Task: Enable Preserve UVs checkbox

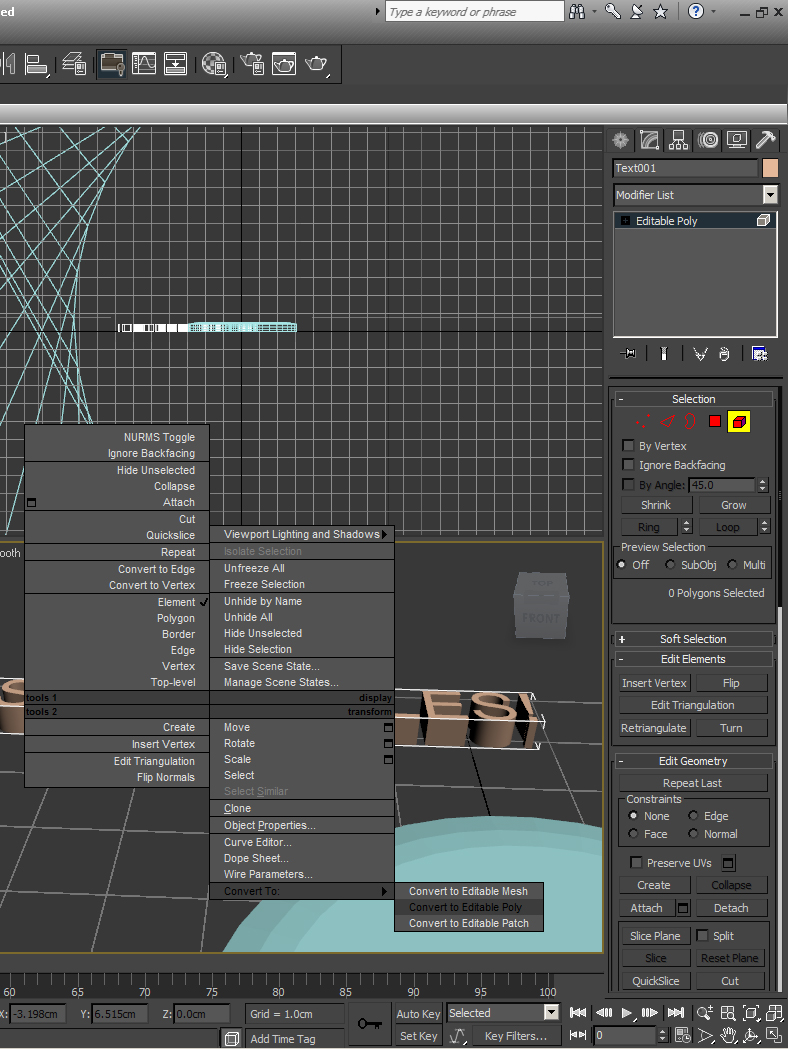Action: click(637, 862)
